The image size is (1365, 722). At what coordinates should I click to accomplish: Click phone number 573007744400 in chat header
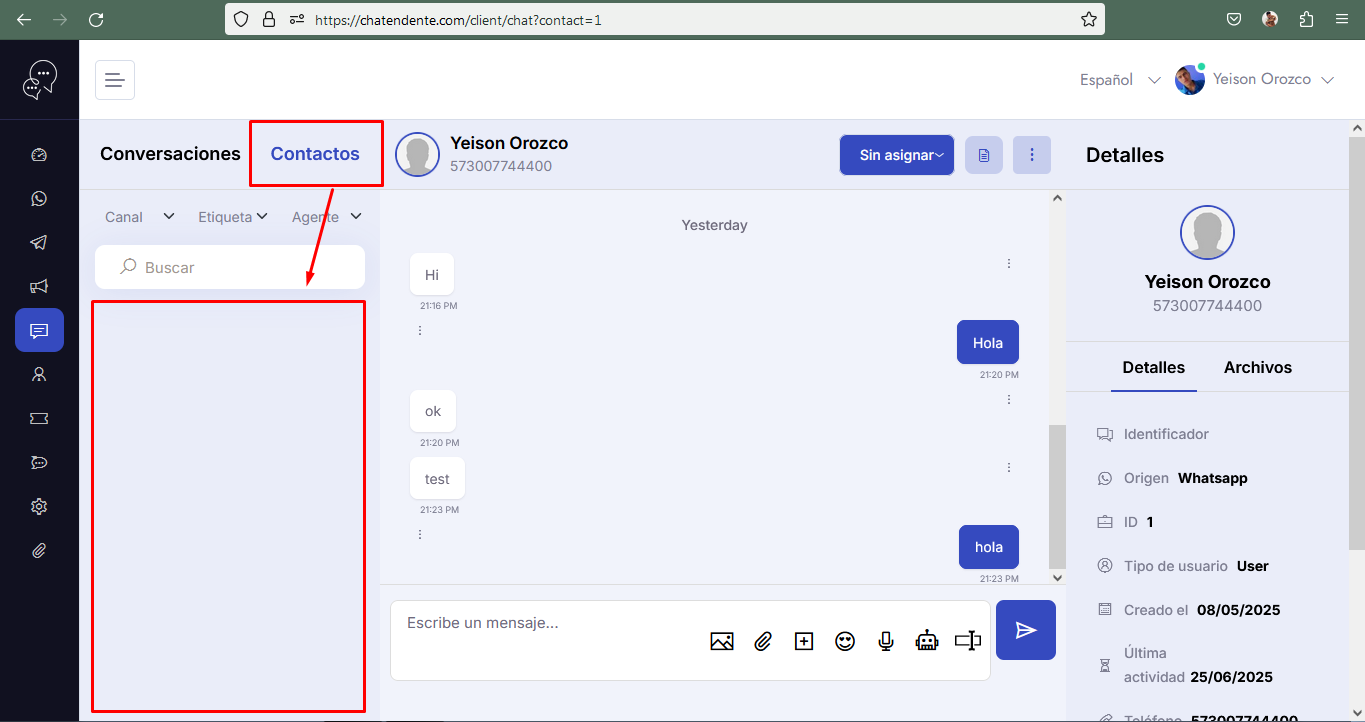point(501,166)
